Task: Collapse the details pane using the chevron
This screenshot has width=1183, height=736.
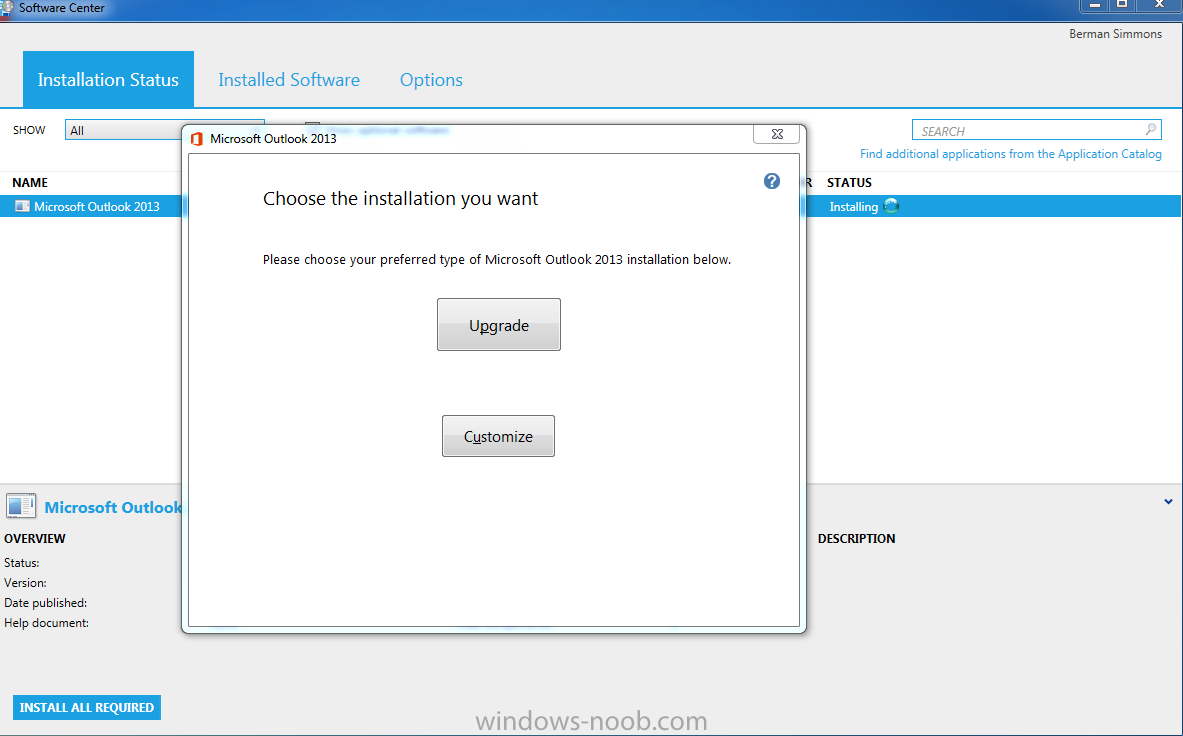Action: [1168, 501]
